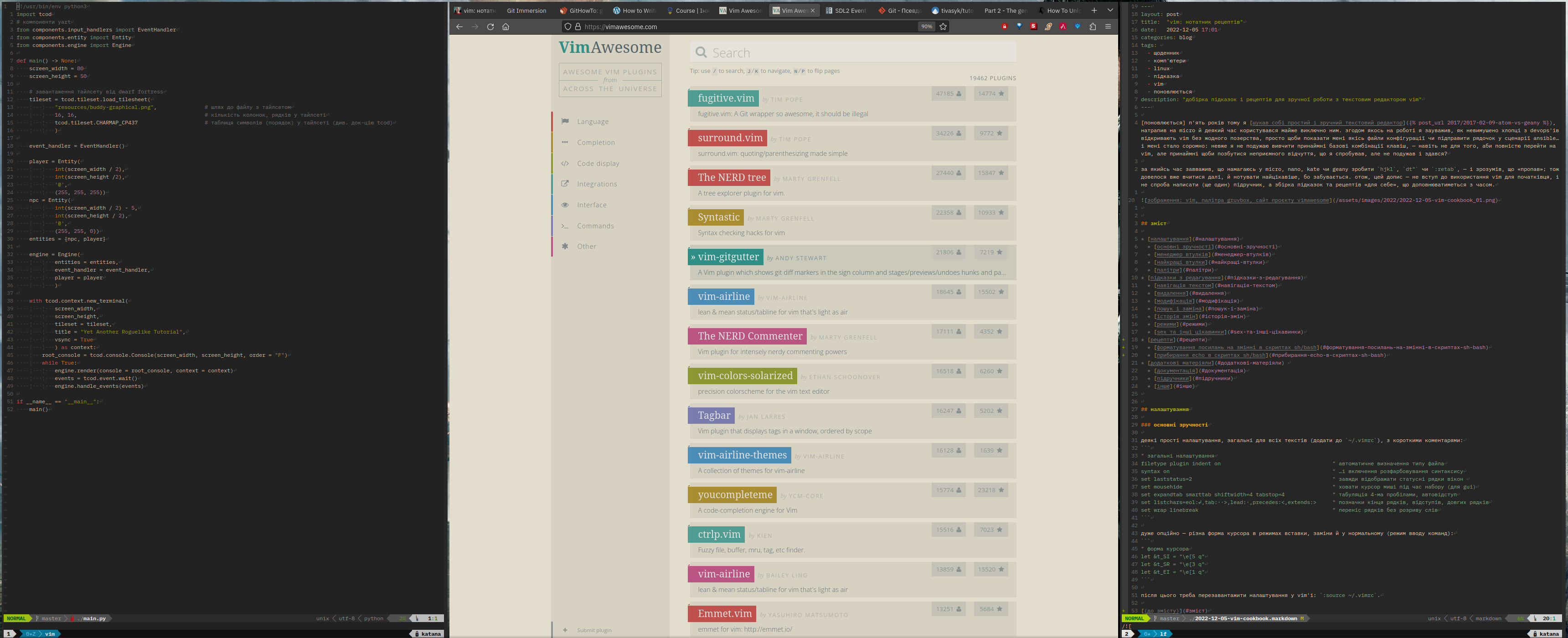The width and height of the screenshot is (1568, 638).
Task: Open the surround.vim plugin page
Action: (x=727, y=138)
